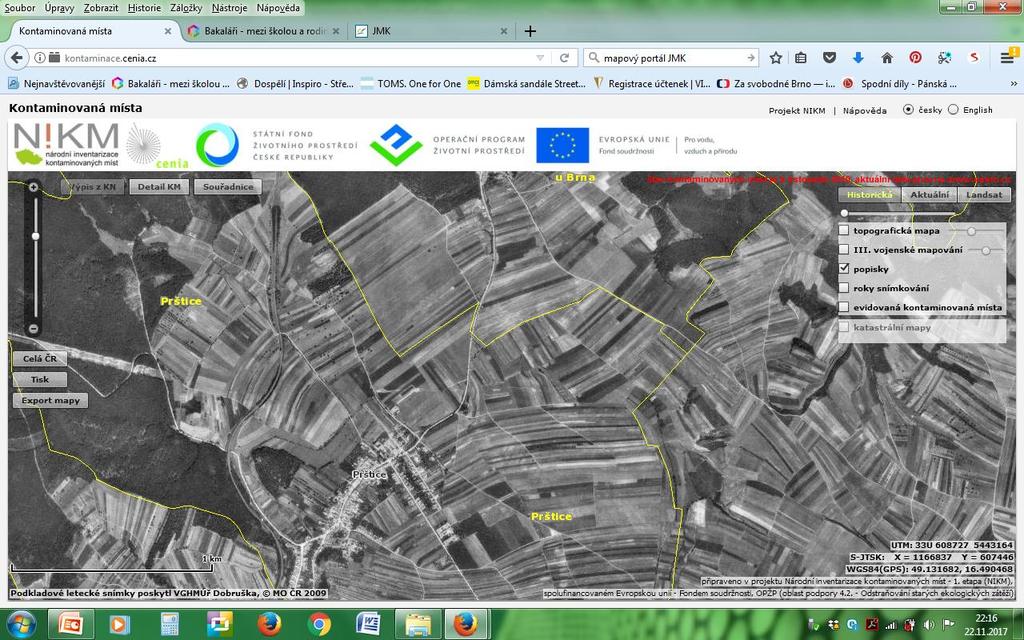
Task: Enable the topografická mapa layer checkbox
Action: point(844,231)
